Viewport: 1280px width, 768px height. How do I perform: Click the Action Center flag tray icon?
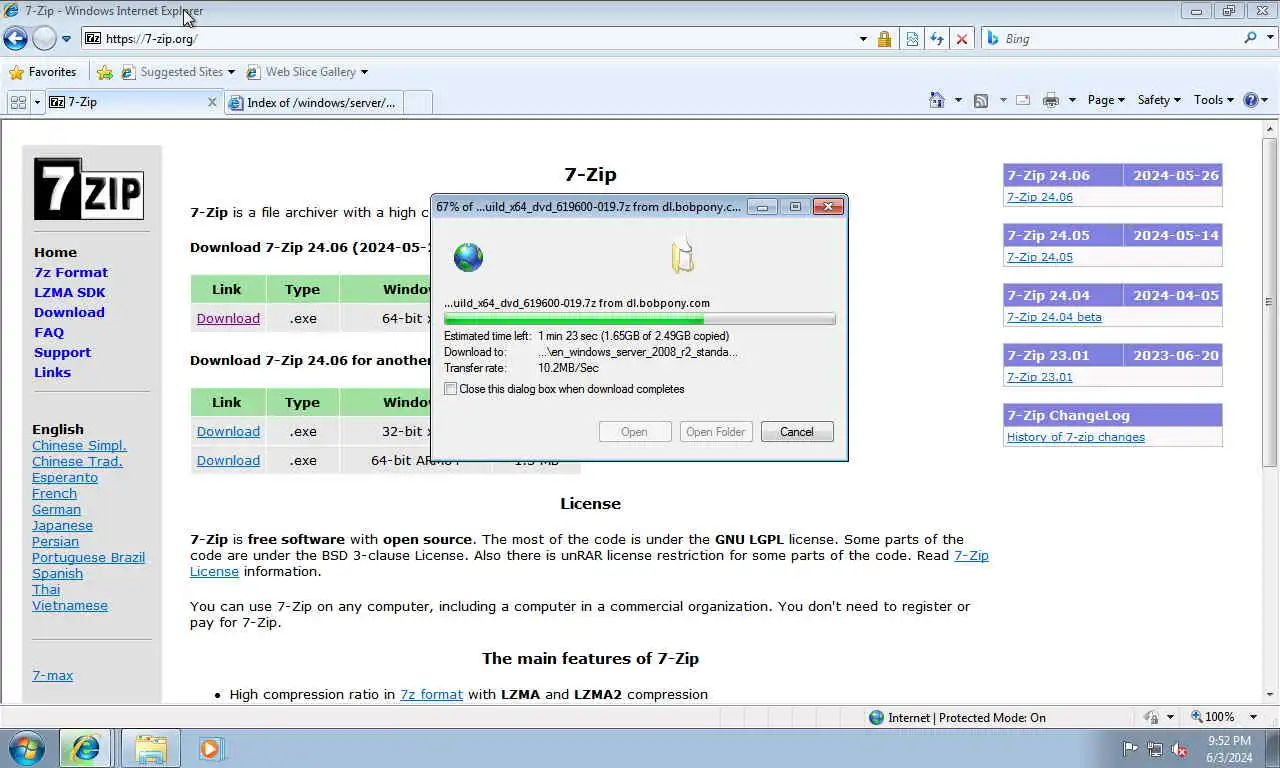pyautogui.click(x=1131, y=749)
